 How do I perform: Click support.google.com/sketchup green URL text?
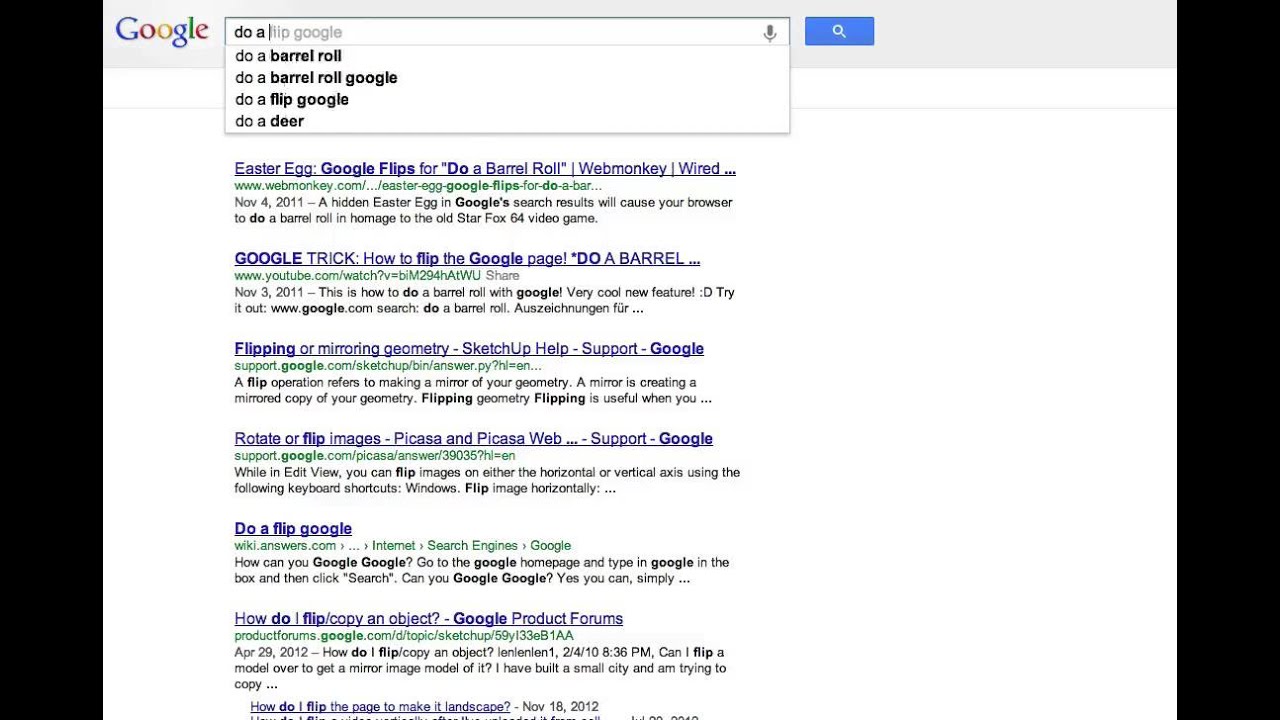[387, 366]
